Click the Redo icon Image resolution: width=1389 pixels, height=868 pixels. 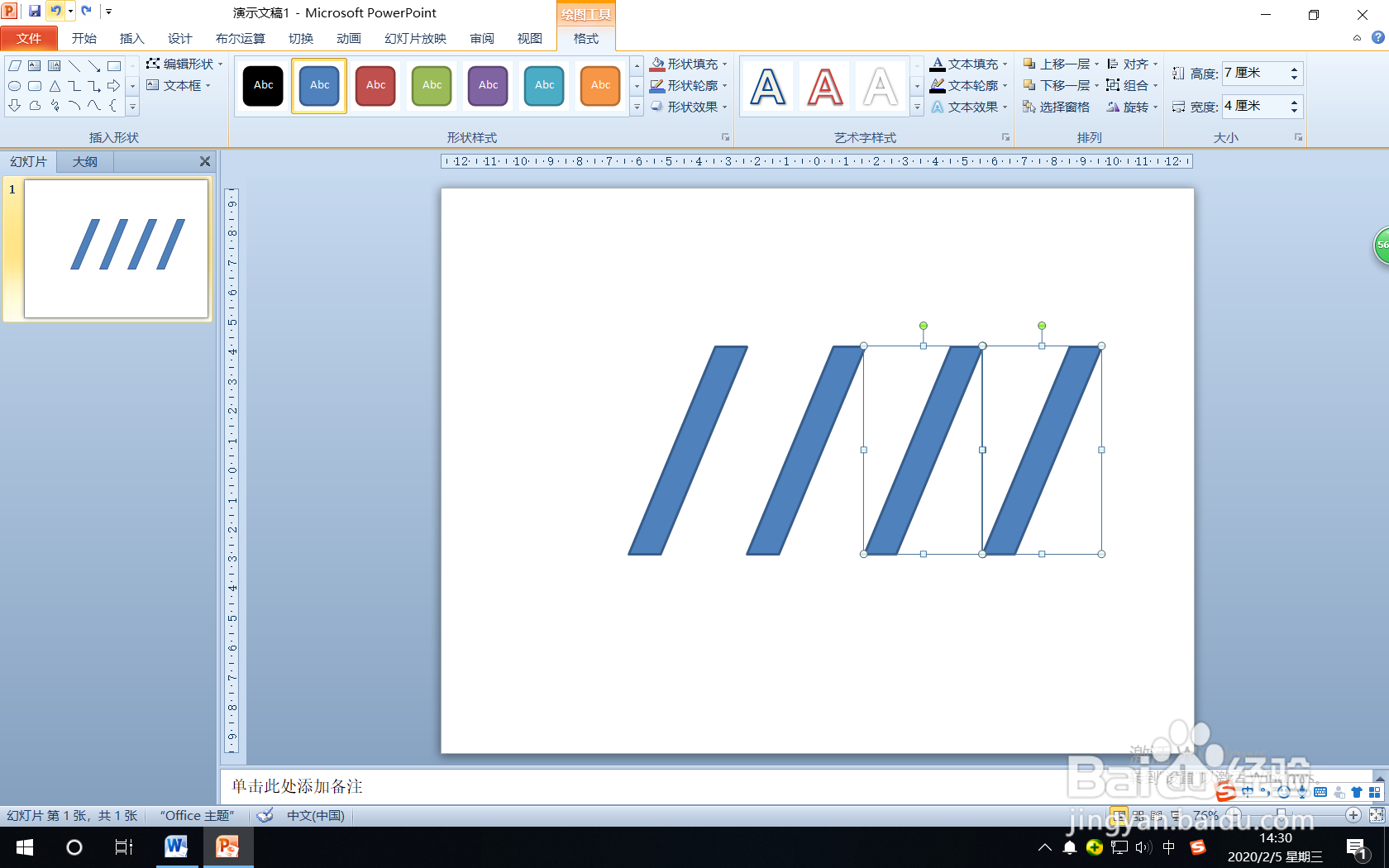click(86, 12)
